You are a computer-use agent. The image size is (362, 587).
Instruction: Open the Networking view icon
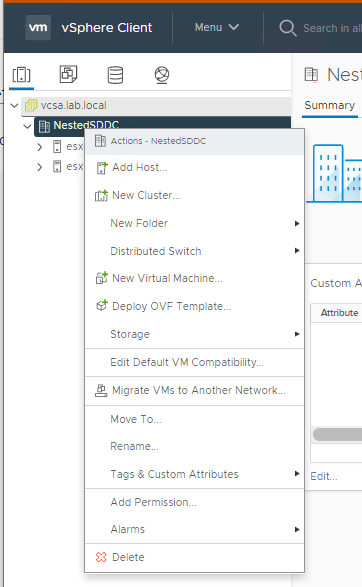[x=162, y=75]
